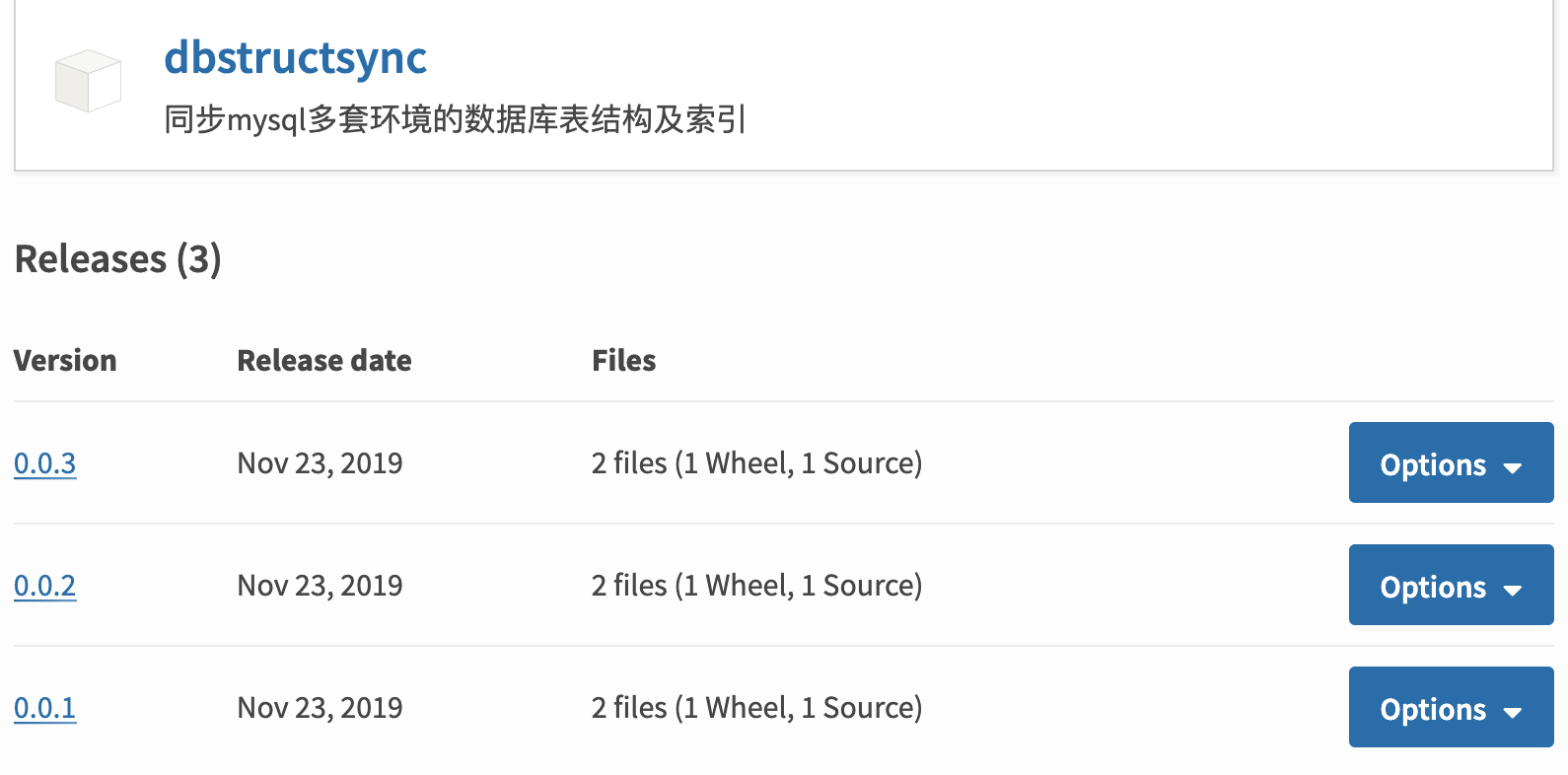Click the Version column header
The height and width of the screenshot is (775, 1568).
pyautogui.click(x=65, y=361)
